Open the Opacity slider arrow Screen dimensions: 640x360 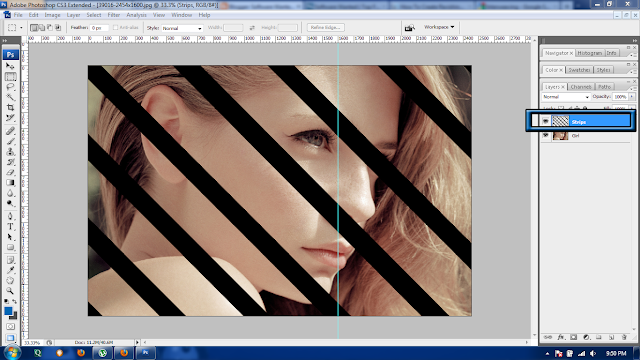pos(632,97)
